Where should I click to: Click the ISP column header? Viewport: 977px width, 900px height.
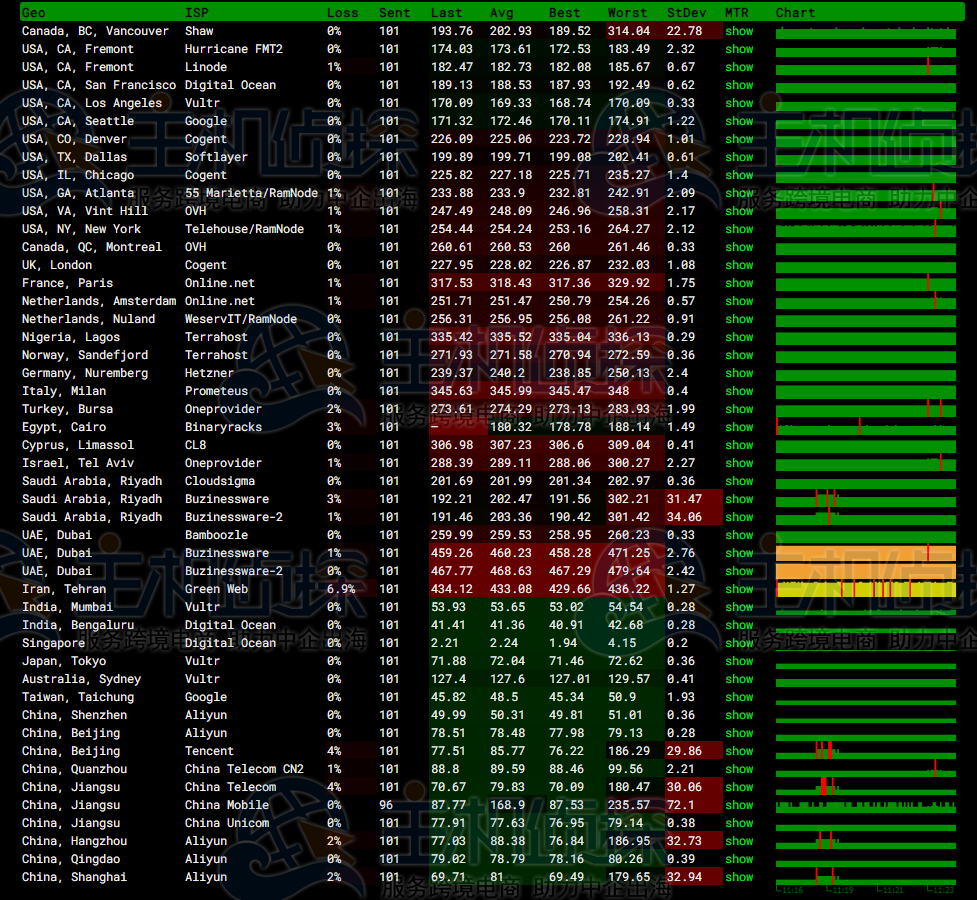[196, 13]
